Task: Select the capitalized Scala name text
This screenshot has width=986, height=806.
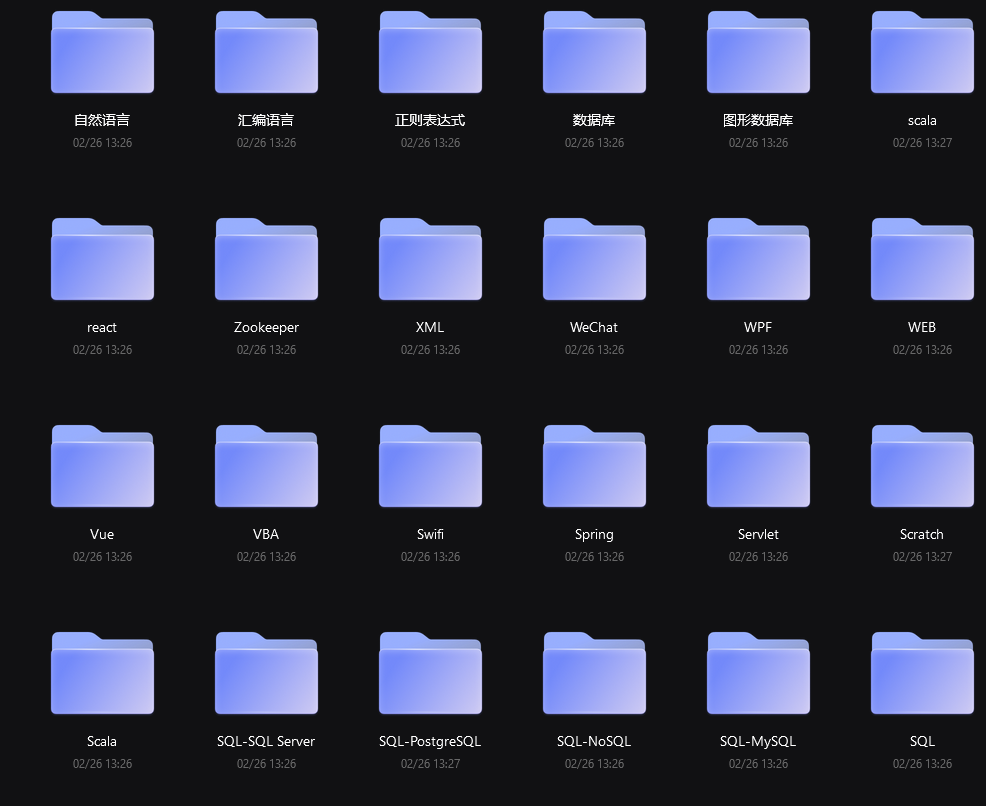Action: click(x=102, y=741)
